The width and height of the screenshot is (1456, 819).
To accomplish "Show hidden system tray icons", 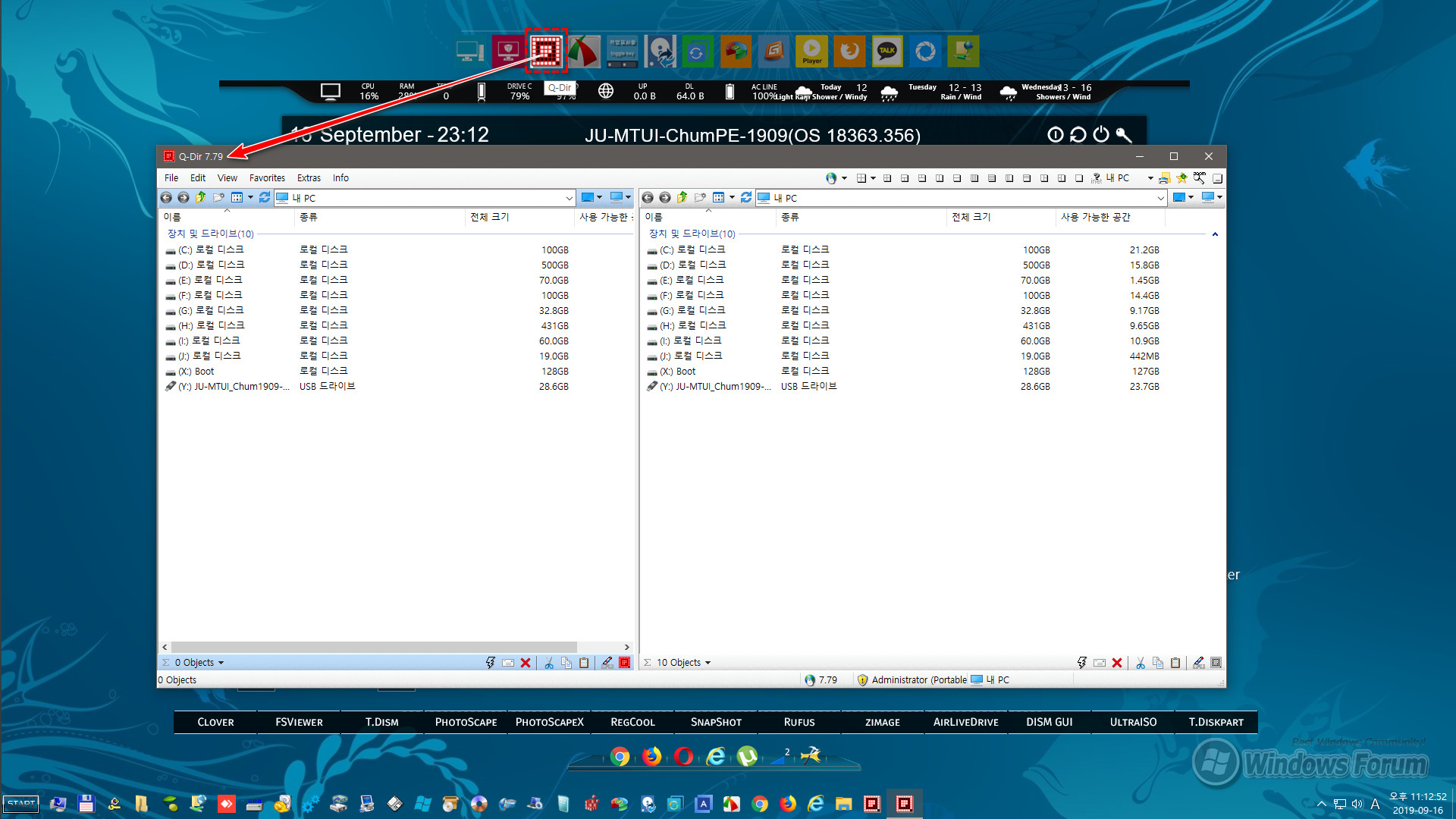I will [x=1322, y=804].
